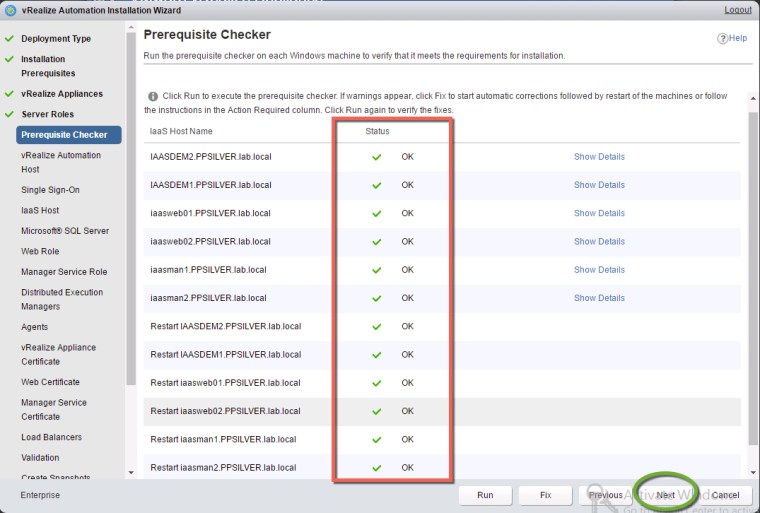Show Details for iaasweb01.PPSILVER.lab.local
760x513 pixels.
(599, 213)
